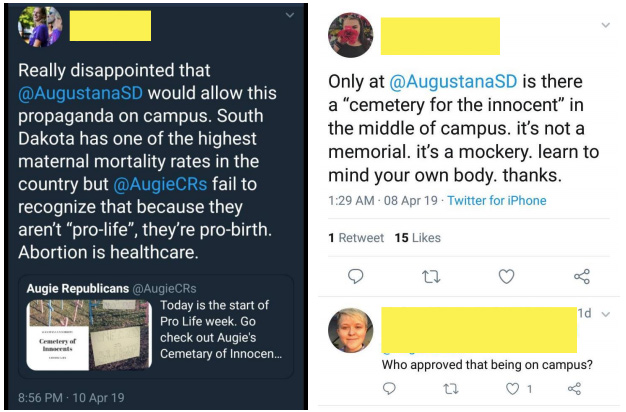626x412 pixels.
Task: Follow the @AugustanaSD mention in right tweet
Action: coord(453,81)
